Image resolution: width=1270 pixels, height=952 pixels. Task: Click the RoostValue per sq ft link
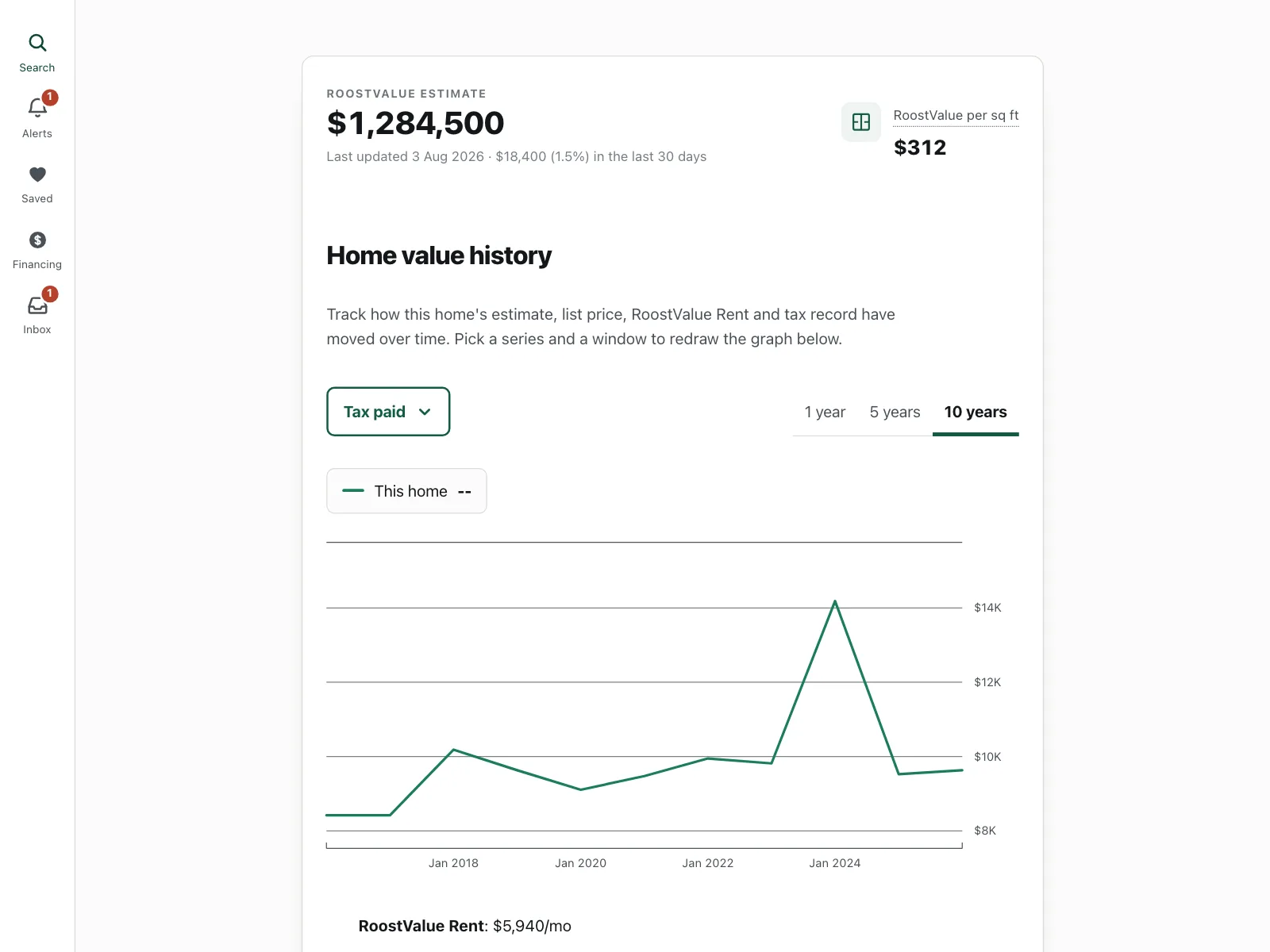pos(956,116)
